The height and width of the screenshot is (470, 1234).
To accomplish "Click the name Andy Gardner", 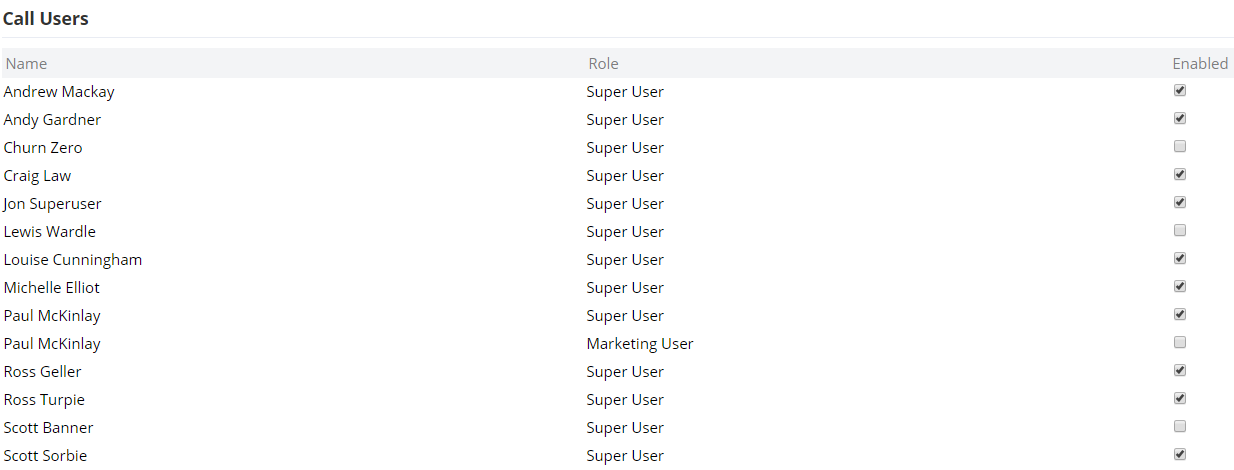I will point(52,120).
